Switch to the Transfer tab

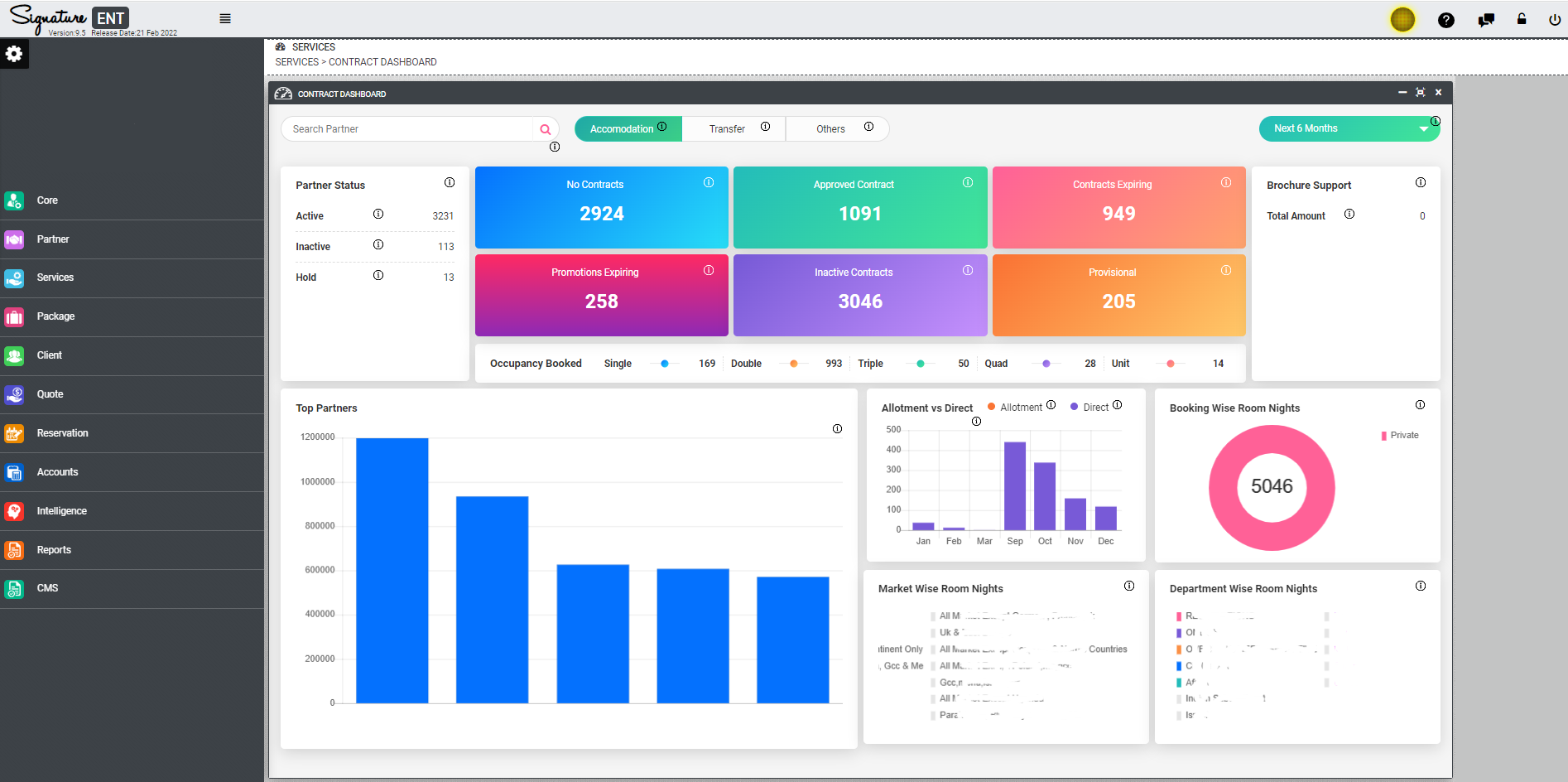[727, 129]
